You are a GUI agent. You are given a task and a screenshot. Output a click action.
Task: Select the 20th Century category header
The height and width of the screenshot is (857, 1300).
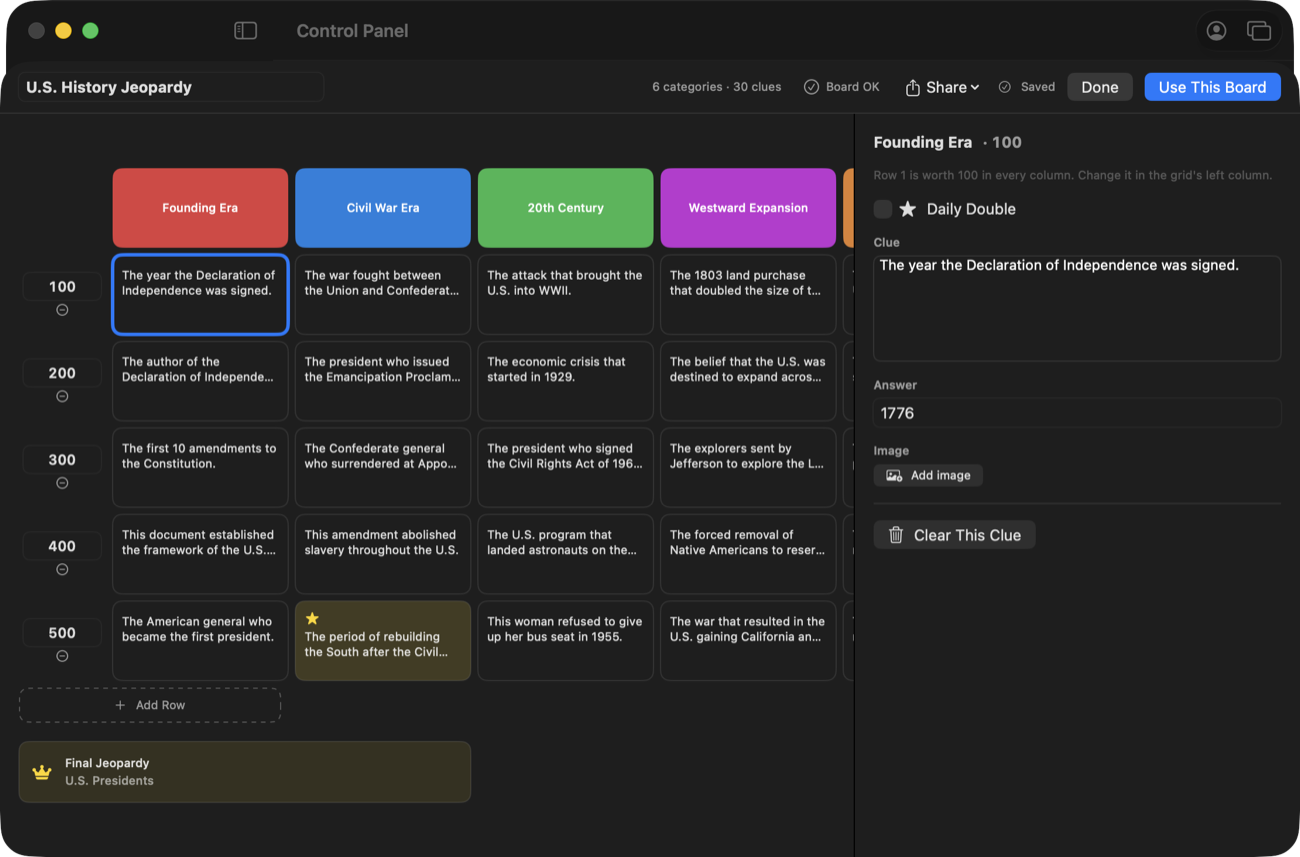pos(565,208)
